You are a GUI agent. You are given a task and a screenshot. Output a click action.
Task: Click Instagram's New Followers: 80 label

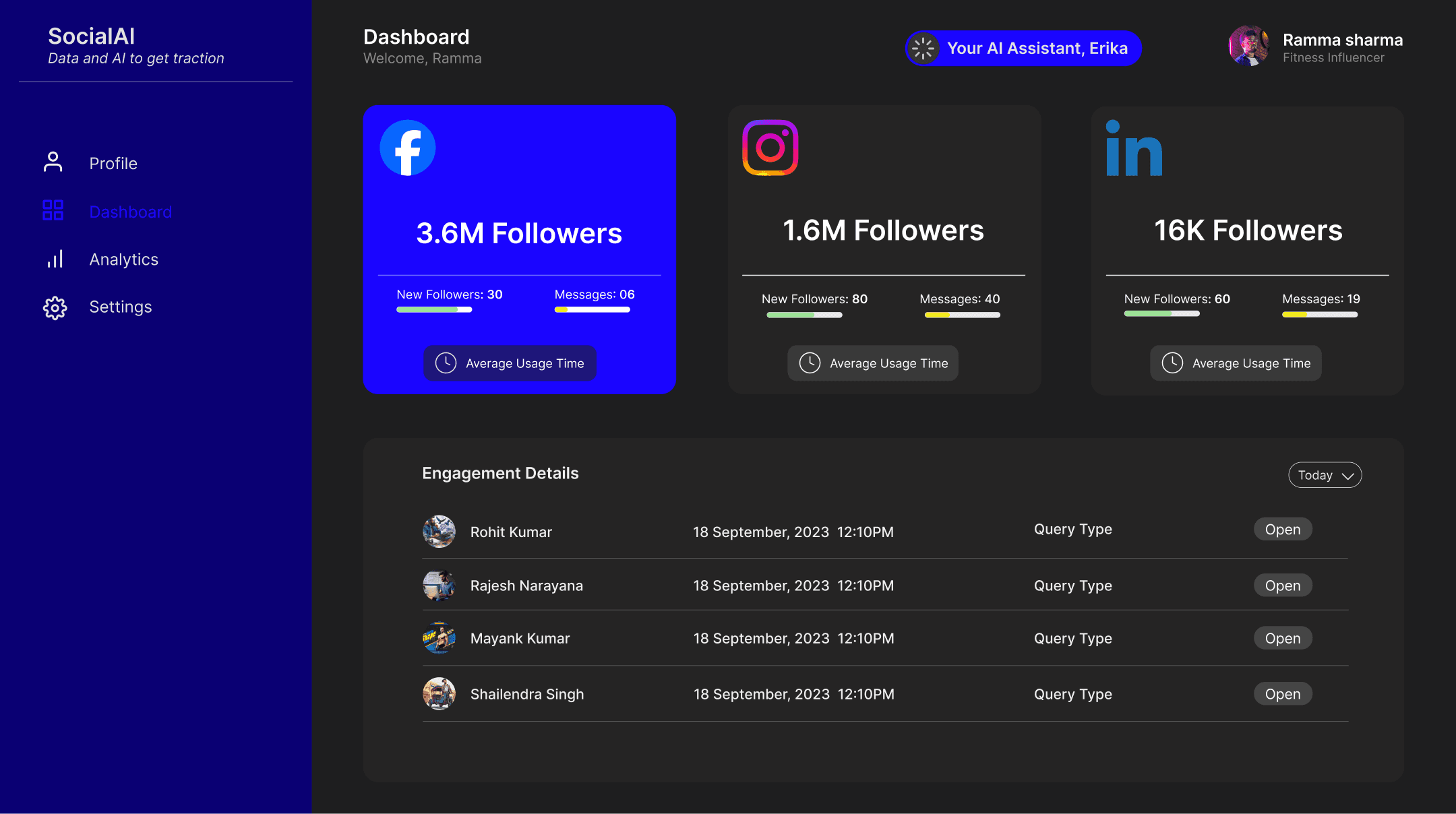(x=814, y=299)
